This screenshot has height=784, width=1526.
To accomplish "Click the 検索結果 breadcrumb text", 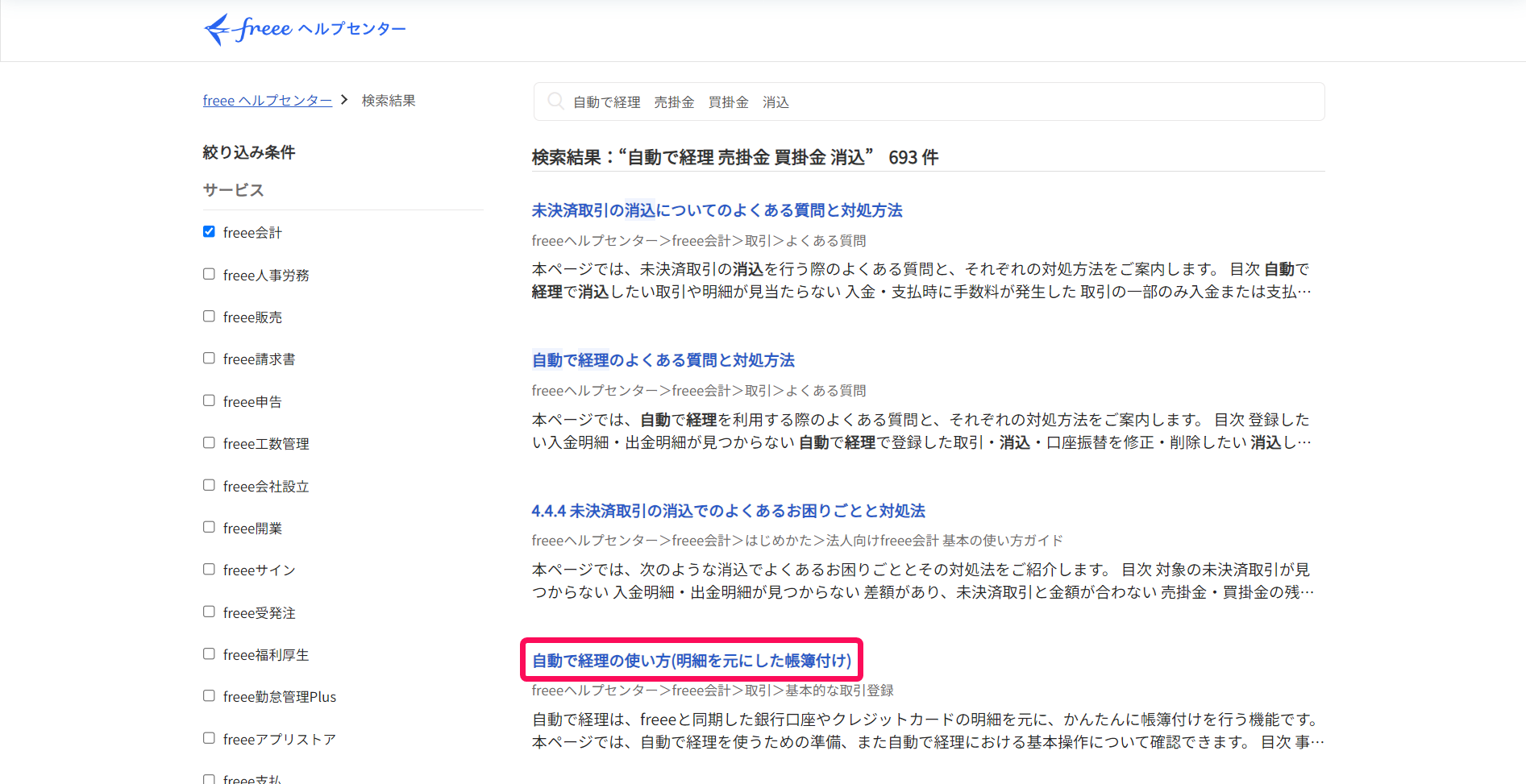I will [x=389, y=101].
